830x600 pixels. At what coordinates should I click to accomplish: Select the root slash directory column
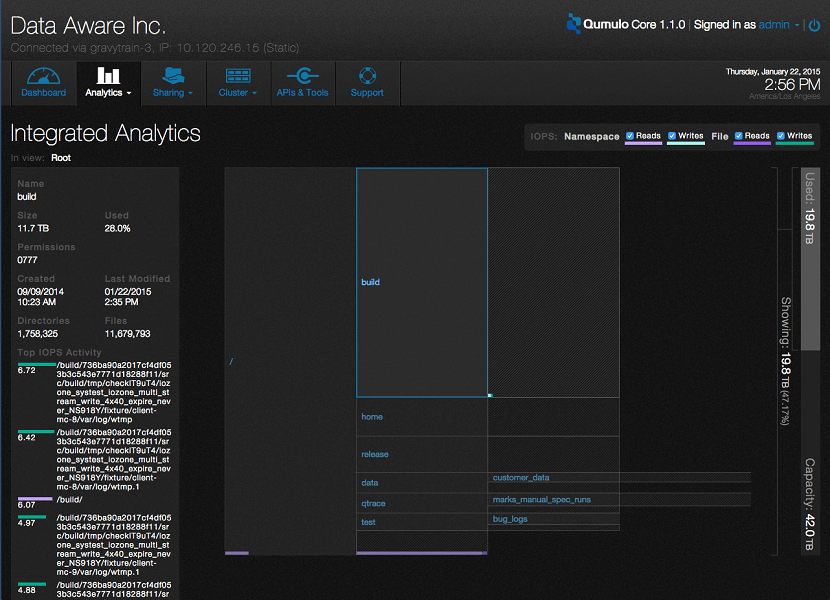(x=290, y=361)
